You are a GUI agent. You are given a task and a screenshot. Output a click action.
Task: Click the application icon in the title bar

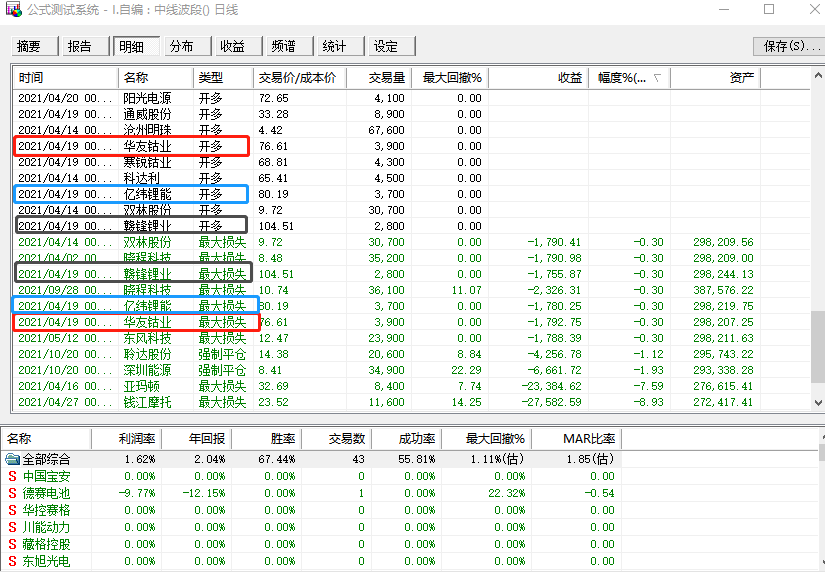(12, 10)
